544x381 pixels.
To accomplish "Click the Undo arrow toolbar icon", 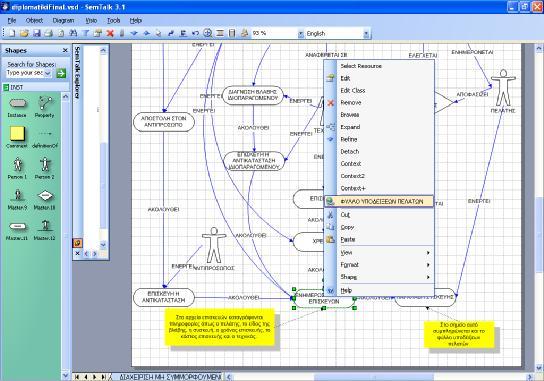I will click(195, 33).
